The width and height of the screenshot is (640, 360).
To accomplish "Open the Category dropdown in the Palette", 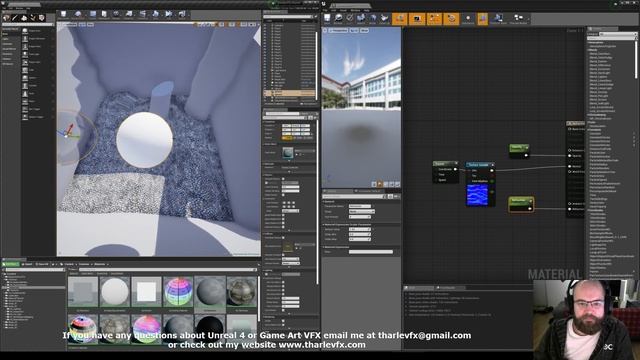I will pos(617,34).
